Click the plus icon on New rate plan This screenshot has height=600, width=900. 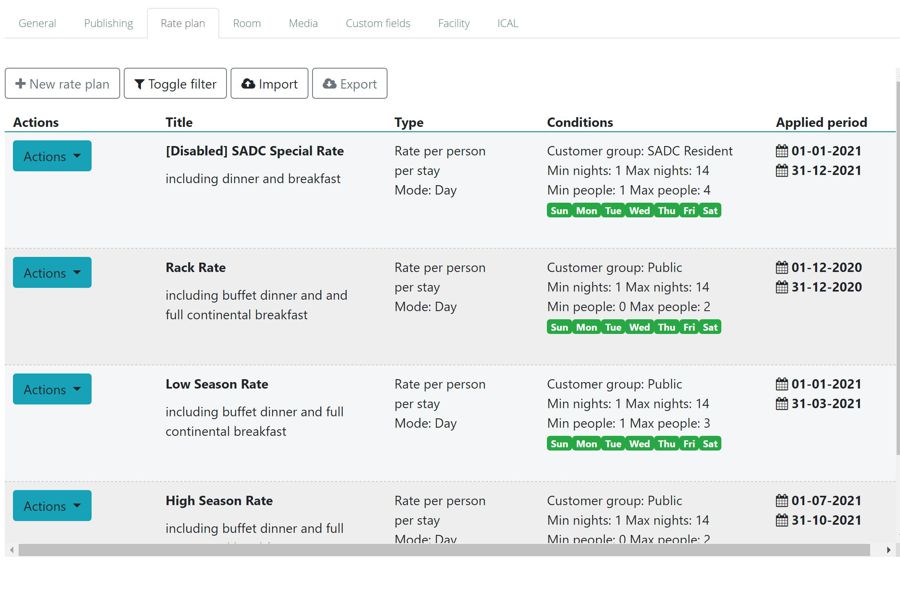(20, 84)
